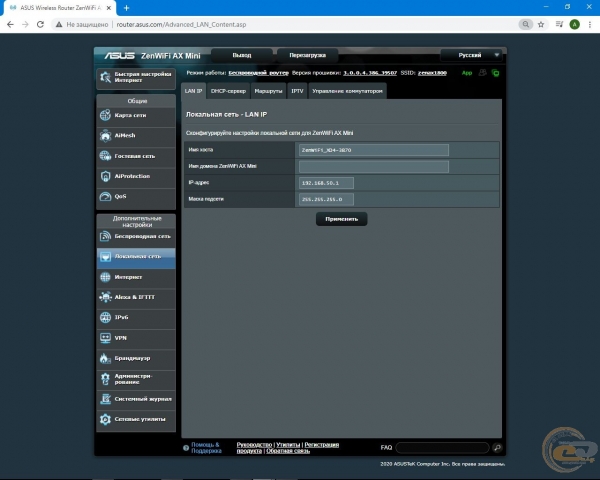Click the Internet (Интернет) globe icon
Image resolution: width=600 pixels, height=480 pixels.
point(105,277)
